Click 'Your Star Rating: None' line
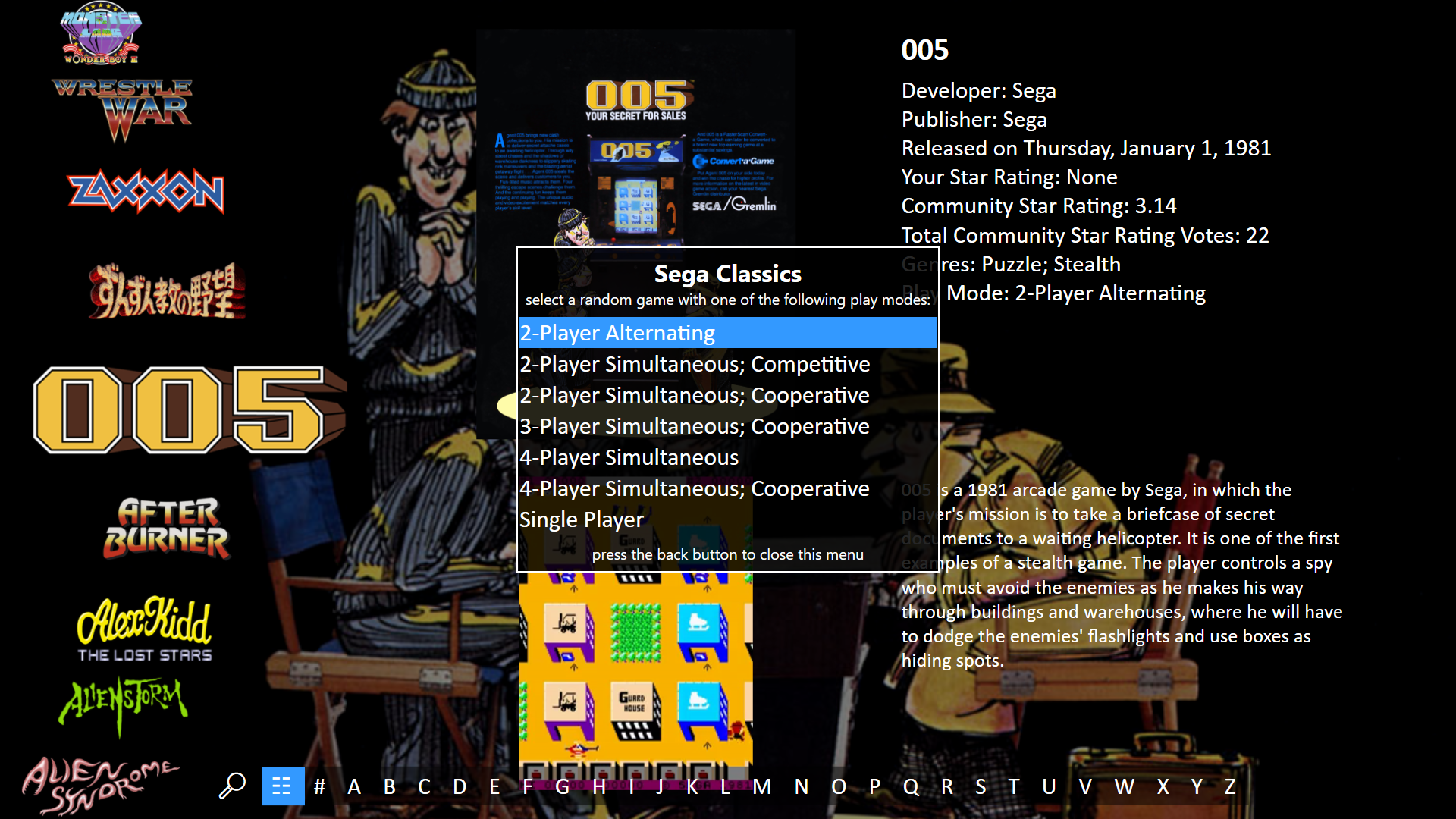1456x819 pixels. tap(1009, 177)
